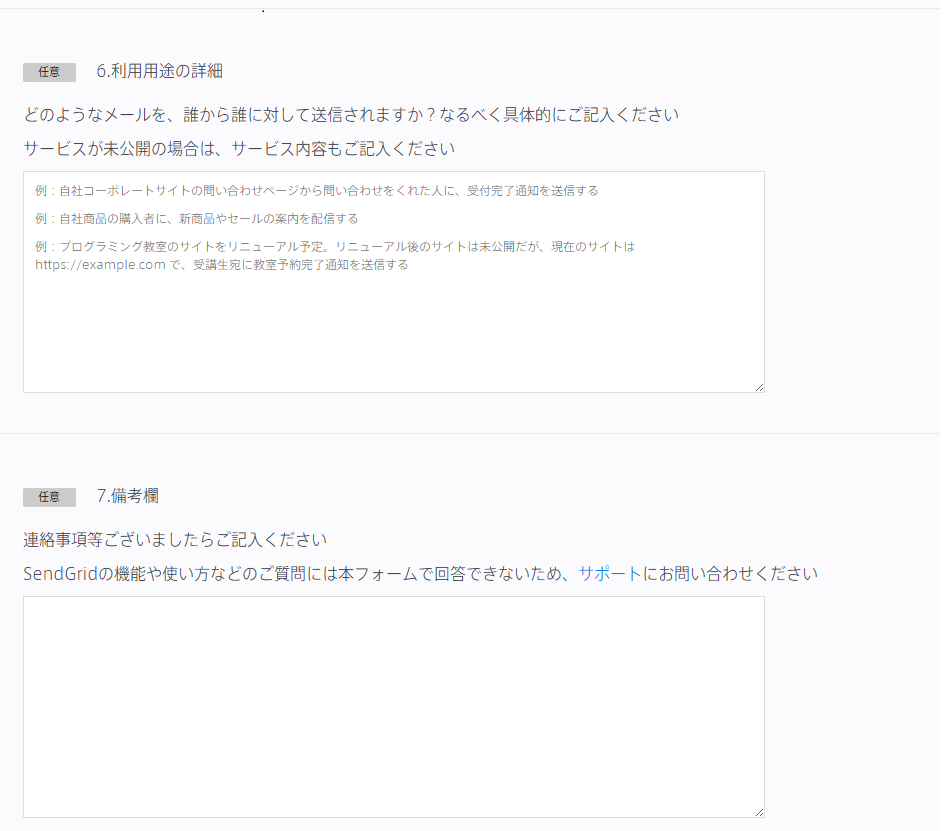Select the heading 6.利用用途の詳細

[x=160, y=71]
